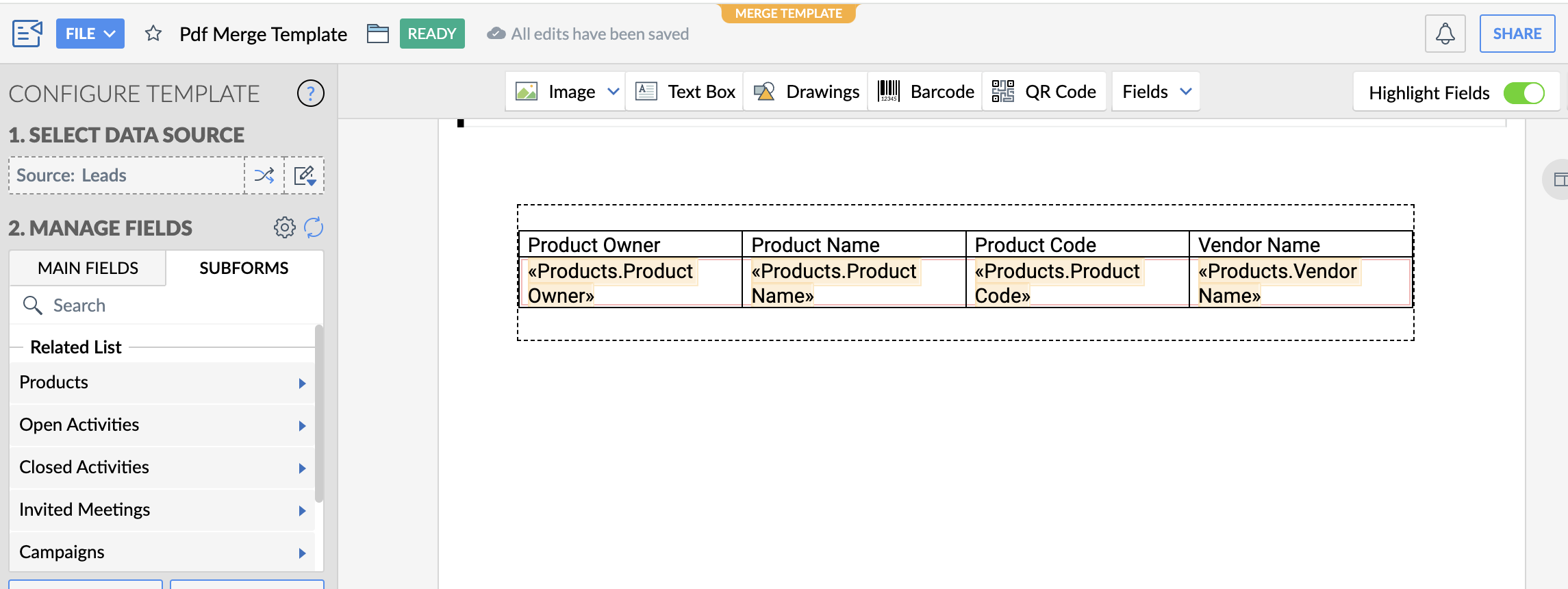Open Manage Fields settings gear
This screenshot has width=1568, height=589.
click(x=285, y=227)
